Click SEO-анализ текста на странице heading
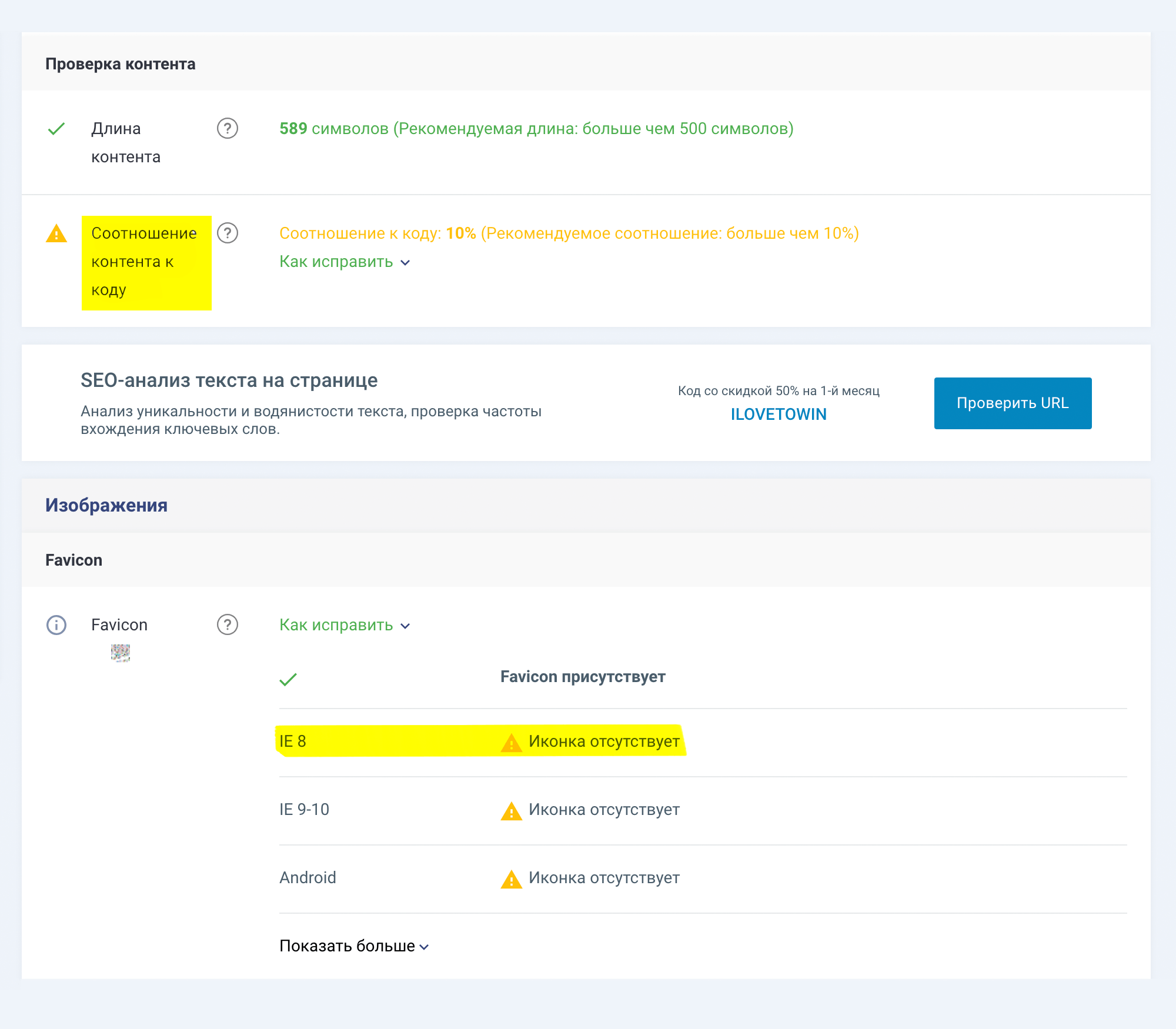This screenshot has width=1176, height=1029. pyautogui.click(x=229, y=380)
